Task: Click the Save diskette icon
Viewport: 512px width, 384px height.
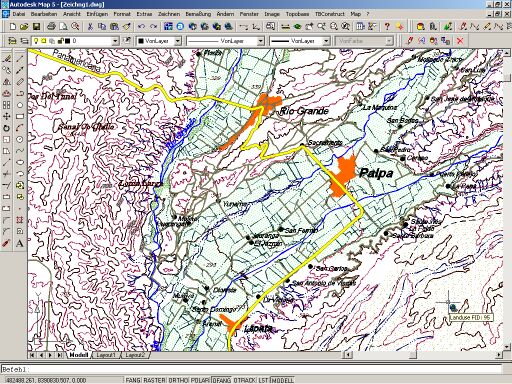Action: click(x=36, y=26)
